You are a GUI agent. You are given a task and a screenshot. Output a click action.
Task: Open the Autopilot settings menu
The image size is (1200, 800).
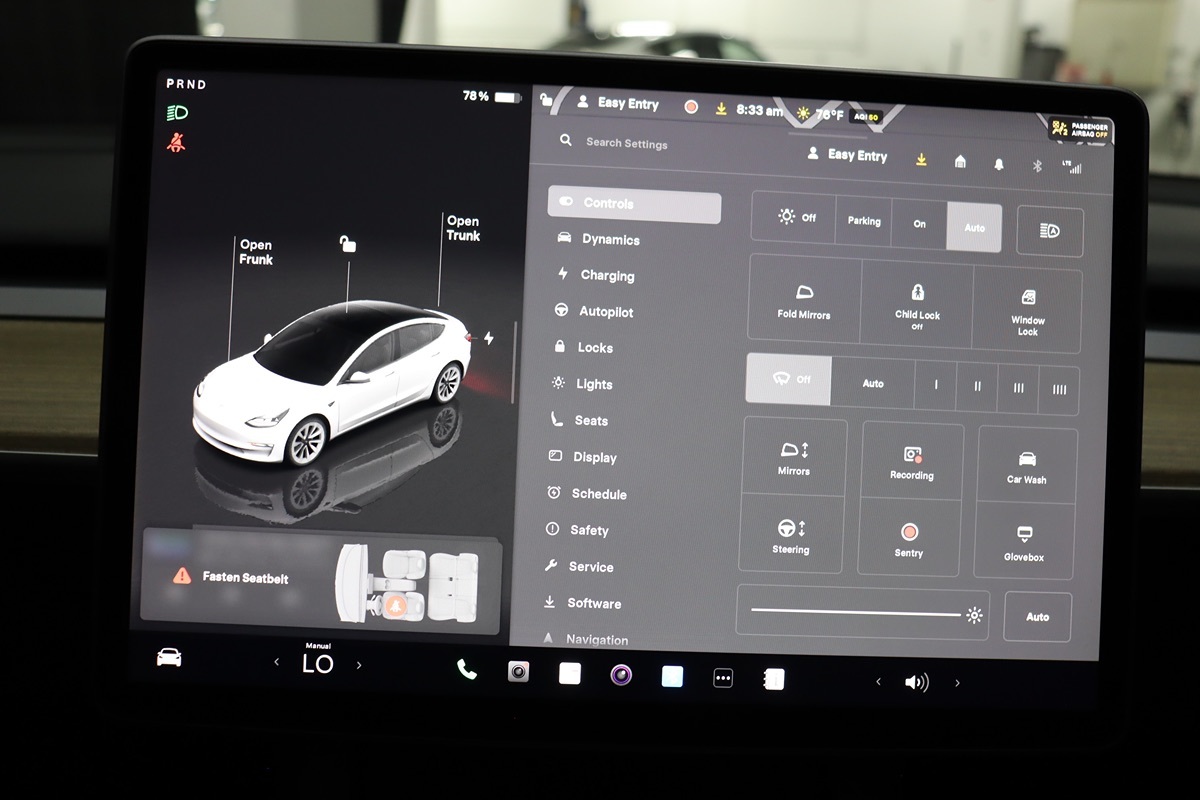coord(606,312)
